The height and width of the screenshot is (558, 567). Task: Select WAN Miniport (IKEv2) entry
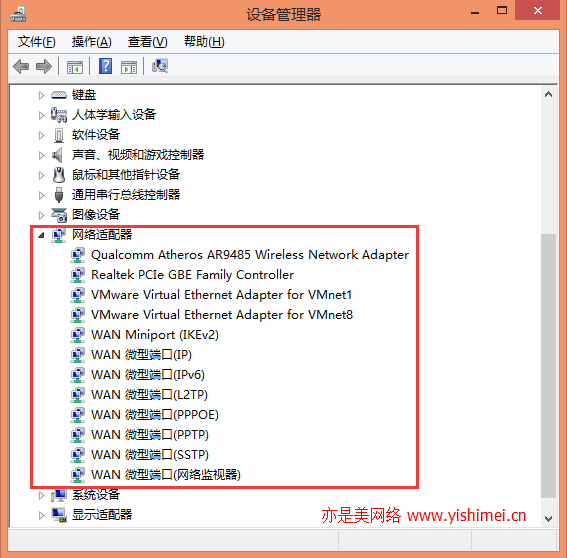[155, 335]
